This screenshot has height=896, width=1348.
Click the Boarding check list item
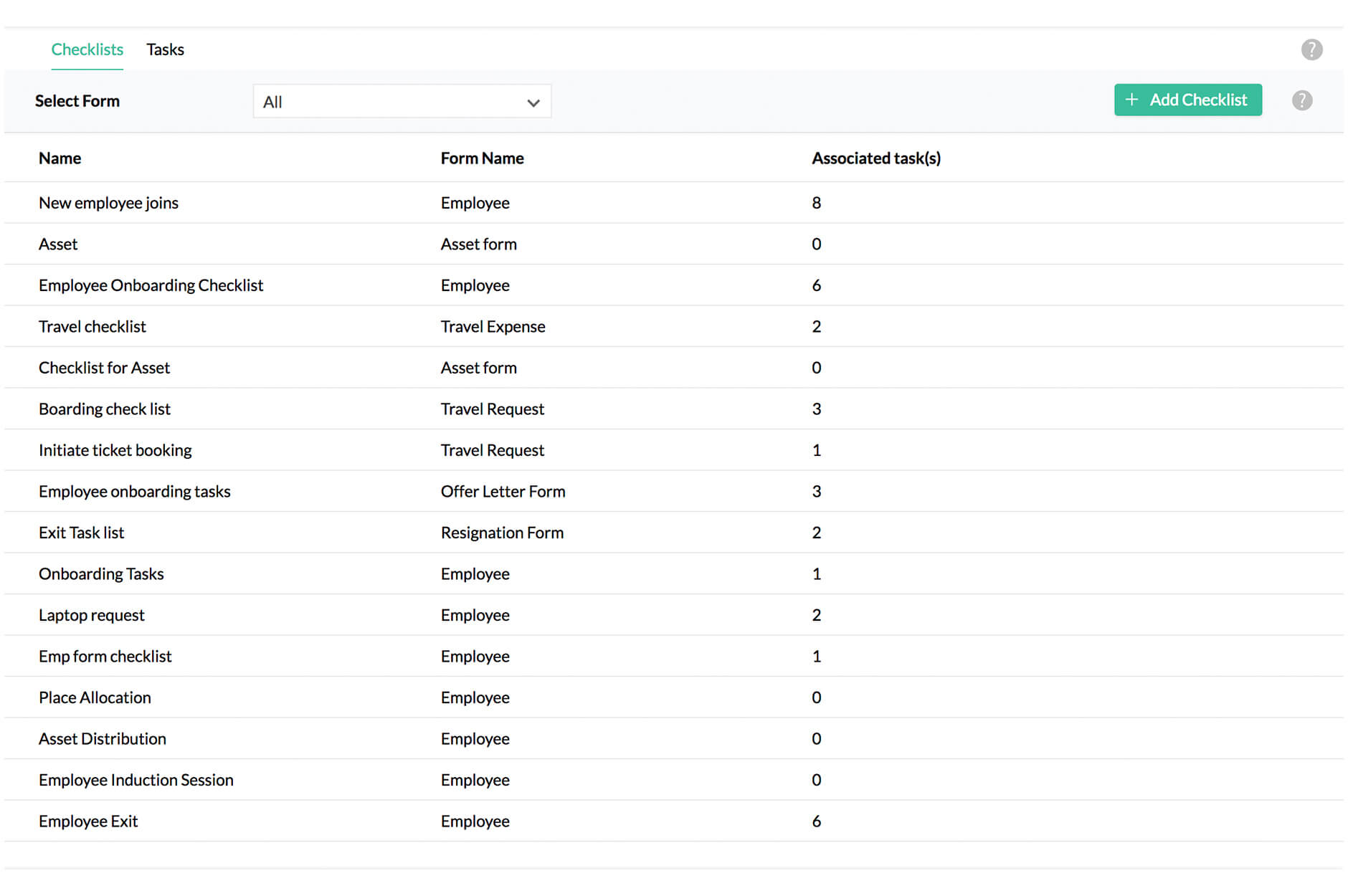104,409
